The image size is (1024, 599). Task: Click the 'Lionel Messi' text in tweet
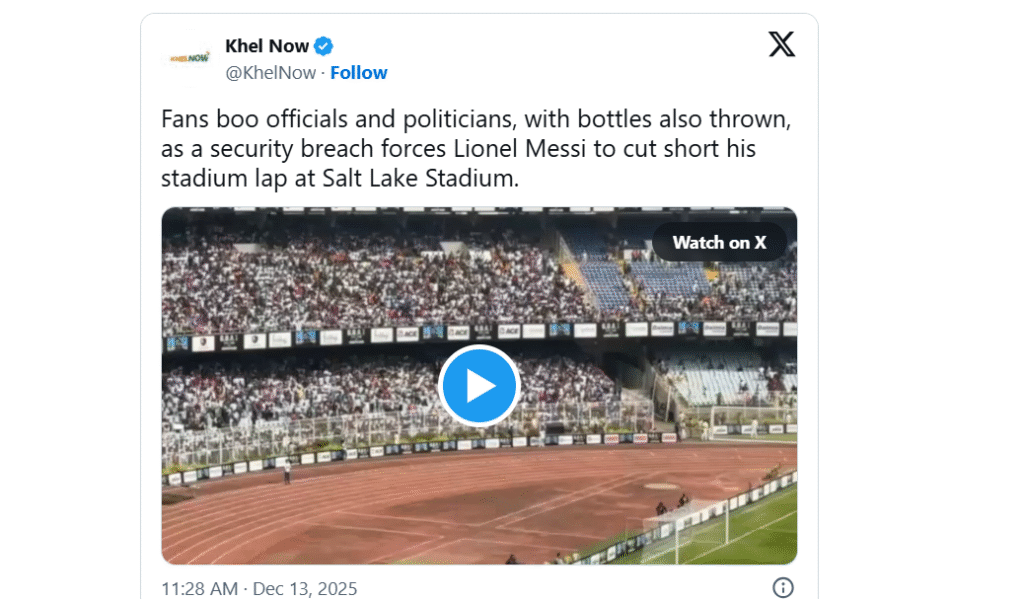555,149
